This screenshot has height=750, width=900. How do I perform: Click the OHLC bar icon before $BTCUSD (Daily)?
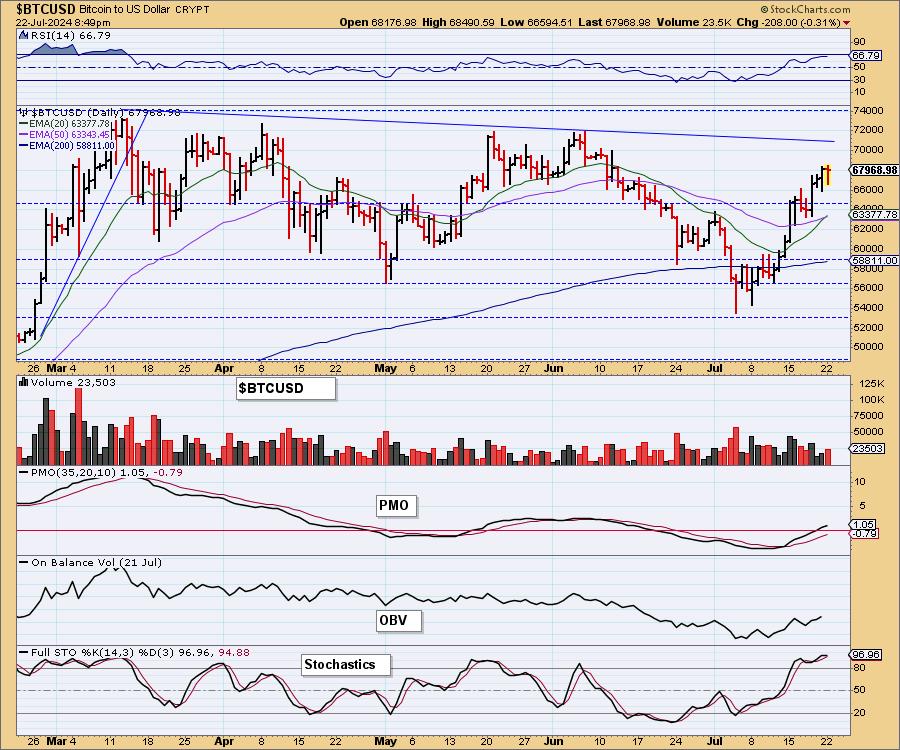[24, 112]
